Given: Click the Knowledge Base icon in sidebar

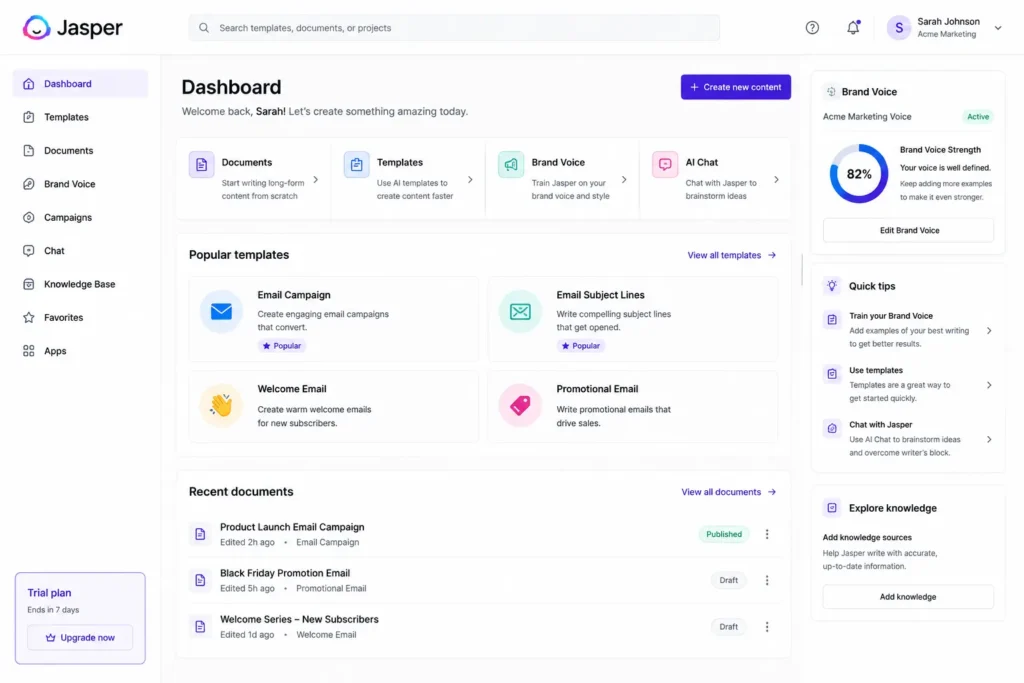Looking at the screenshot, I should 29,284.
